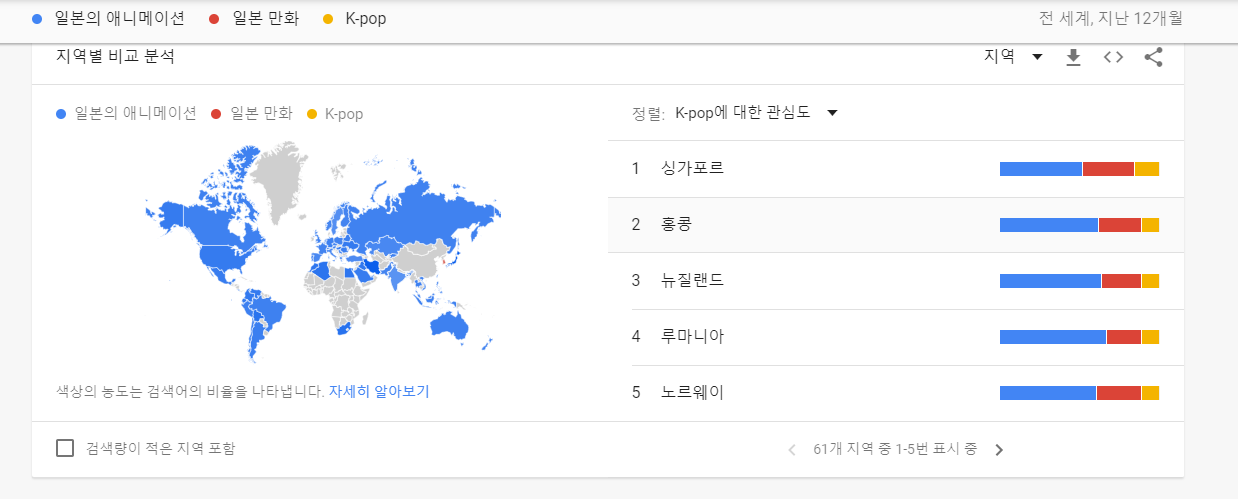1238x499 pixels.
Task: Open the 뉴질랜드 region row
Action: click(x=692, y=280)
